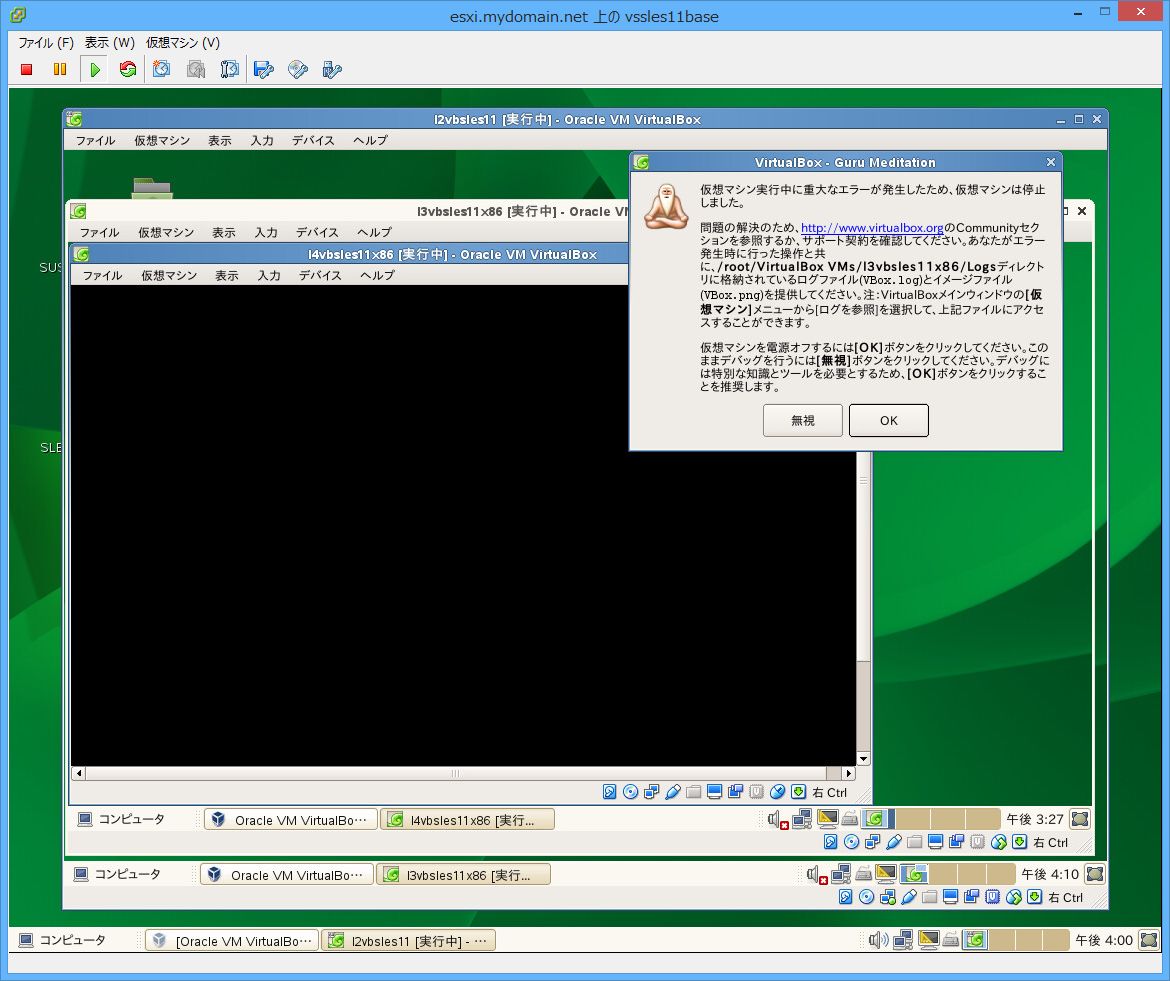
Task: Power off VM with red stop icon
Action: (27, 69)
